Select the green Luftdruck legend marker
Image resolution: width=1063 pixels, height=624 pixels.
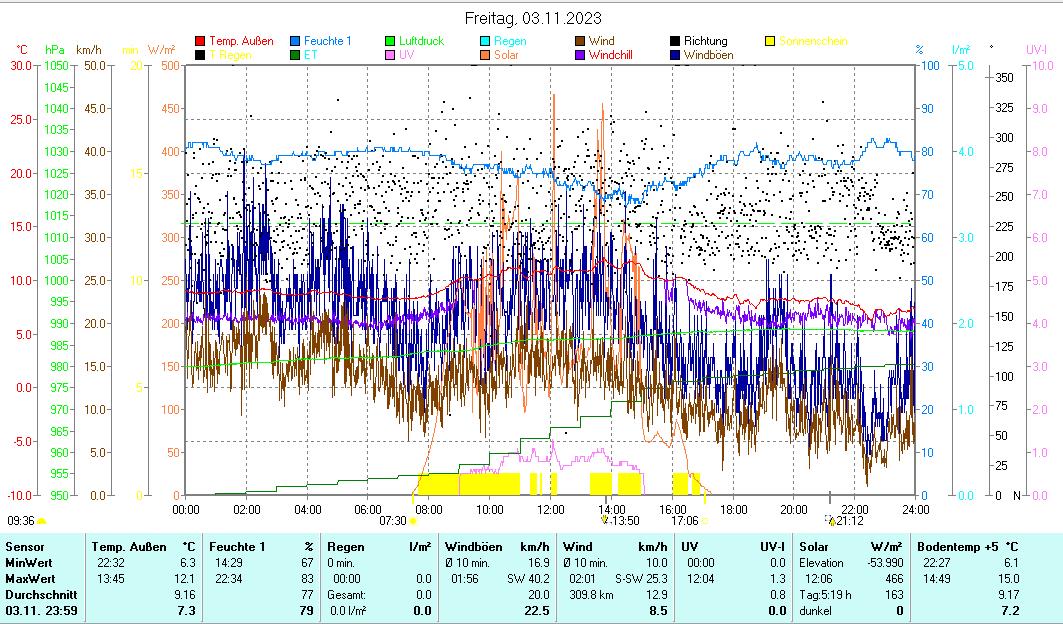coord(391,41)
